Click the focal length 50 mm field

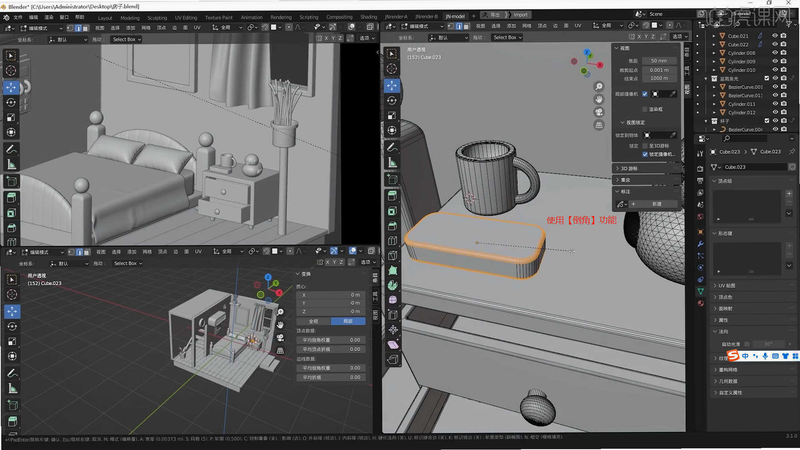(659, 61)
